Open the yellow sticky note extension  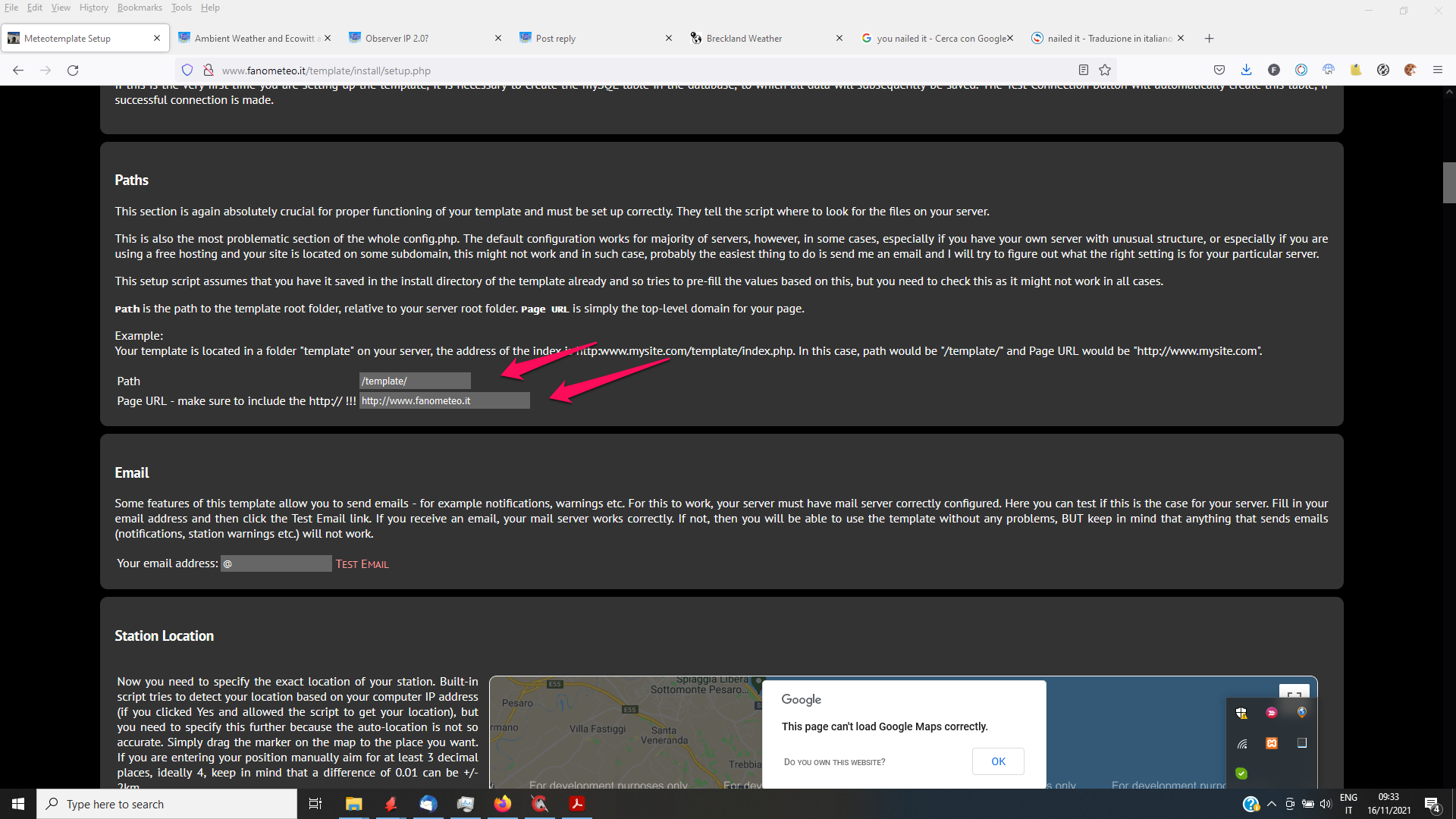[1356, 71]
